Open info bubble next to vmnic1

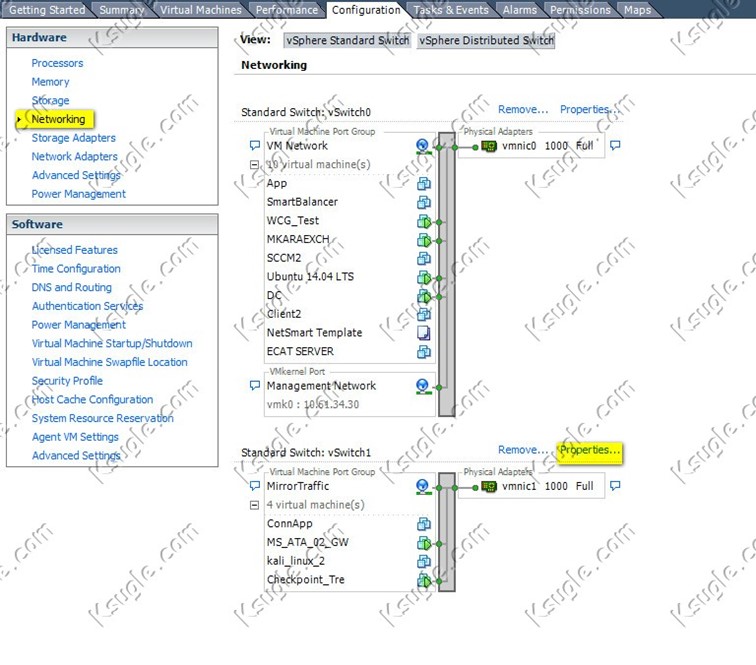coord(615,486)
